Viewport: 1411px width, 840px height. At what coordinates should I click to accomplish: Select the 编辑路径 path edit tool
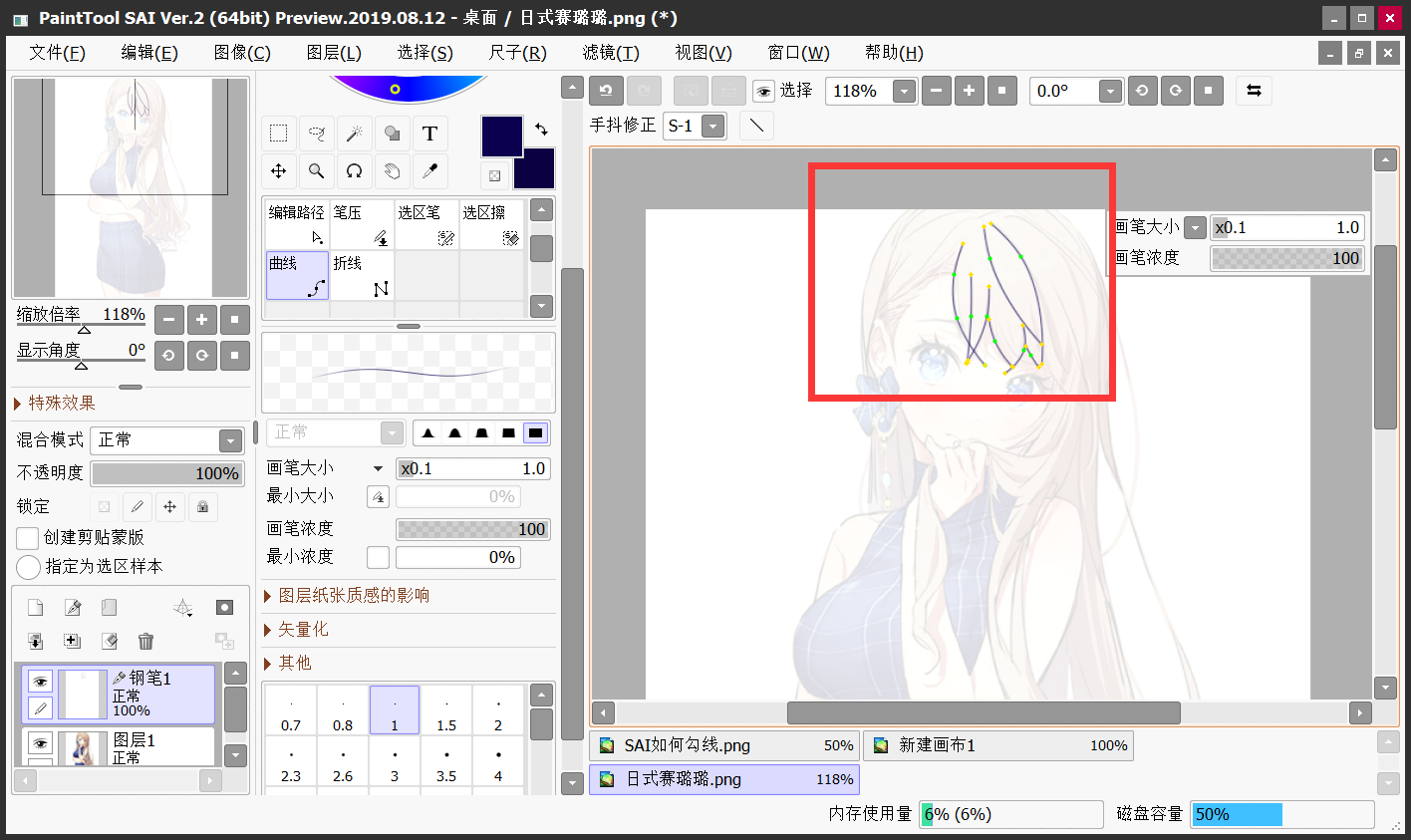pyautogui.click(x=297, y=225)
